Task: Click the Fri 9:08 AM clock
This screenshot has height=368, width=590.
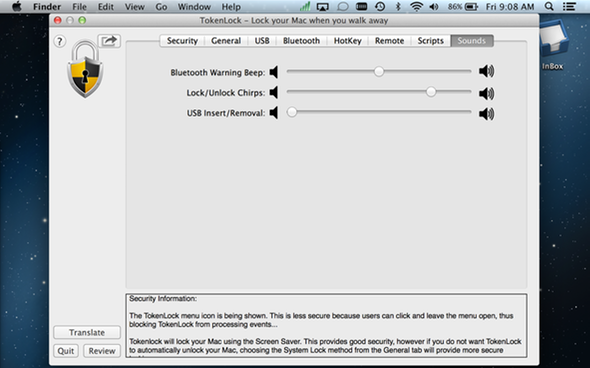Action: (x=510, y=7)
